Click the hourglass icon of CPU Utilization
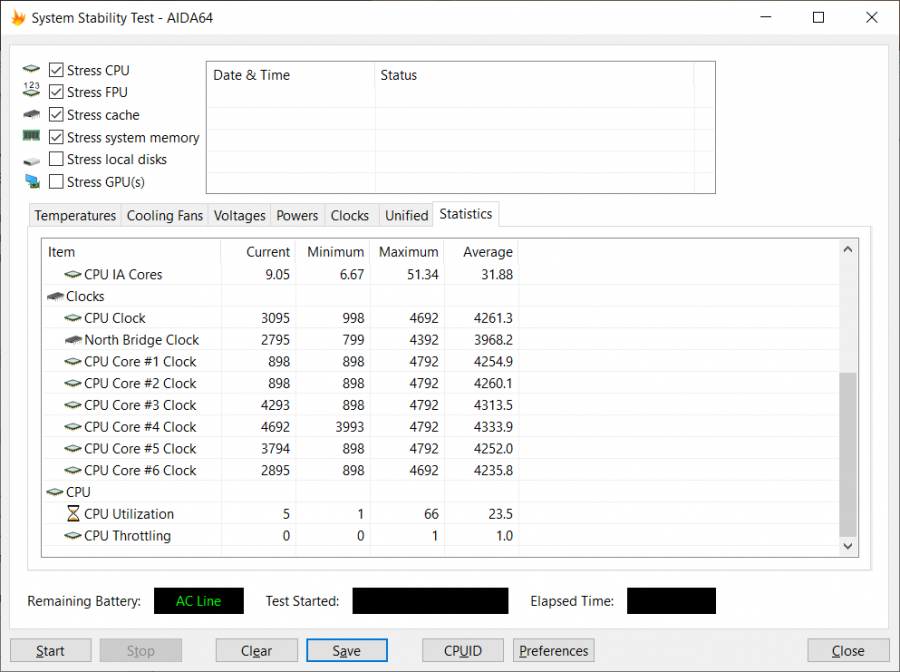The width and height of the screenshot is (900, 672). coord(73,514)
